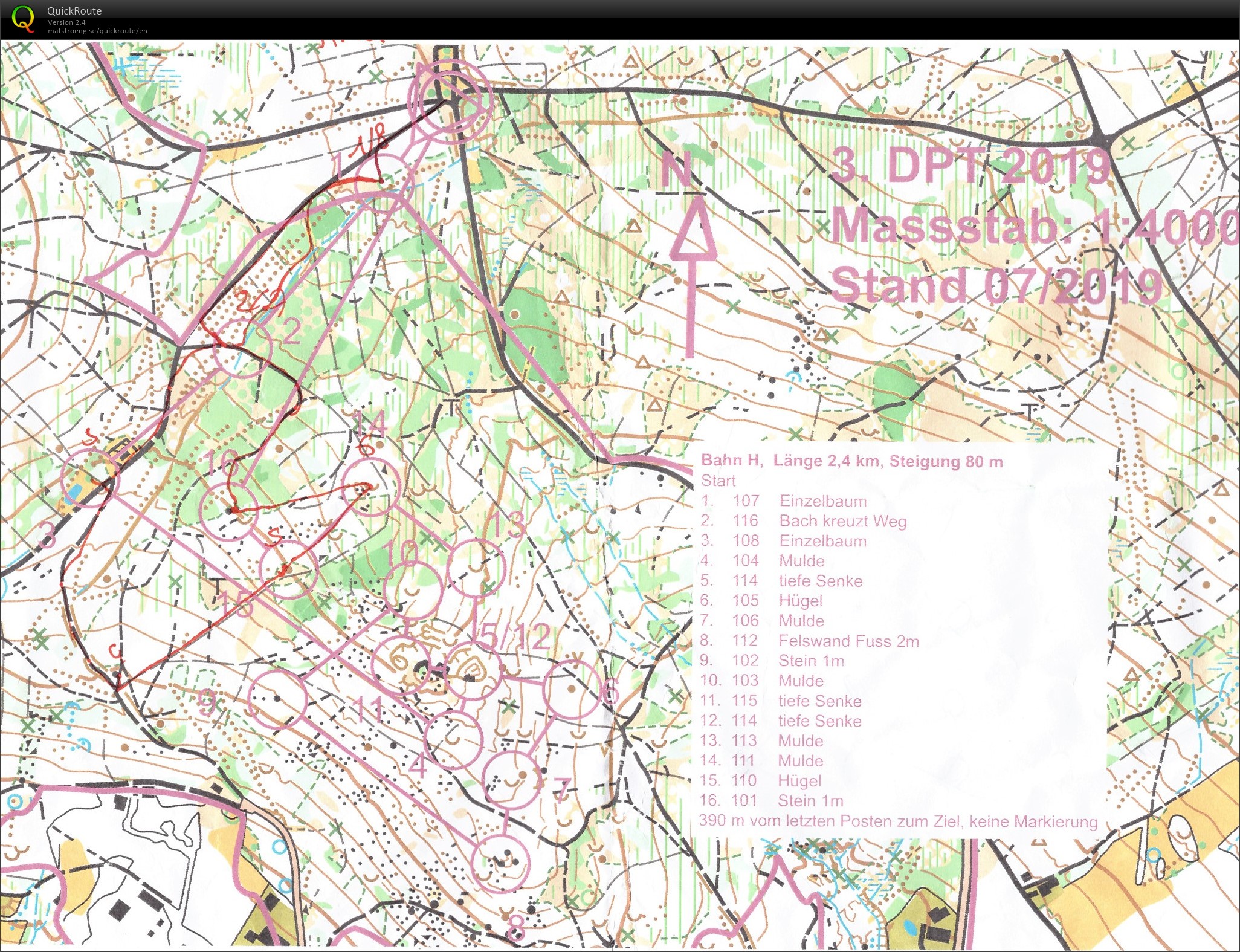Open the matstroeng.se/quickroute/en link

point(97,31)
